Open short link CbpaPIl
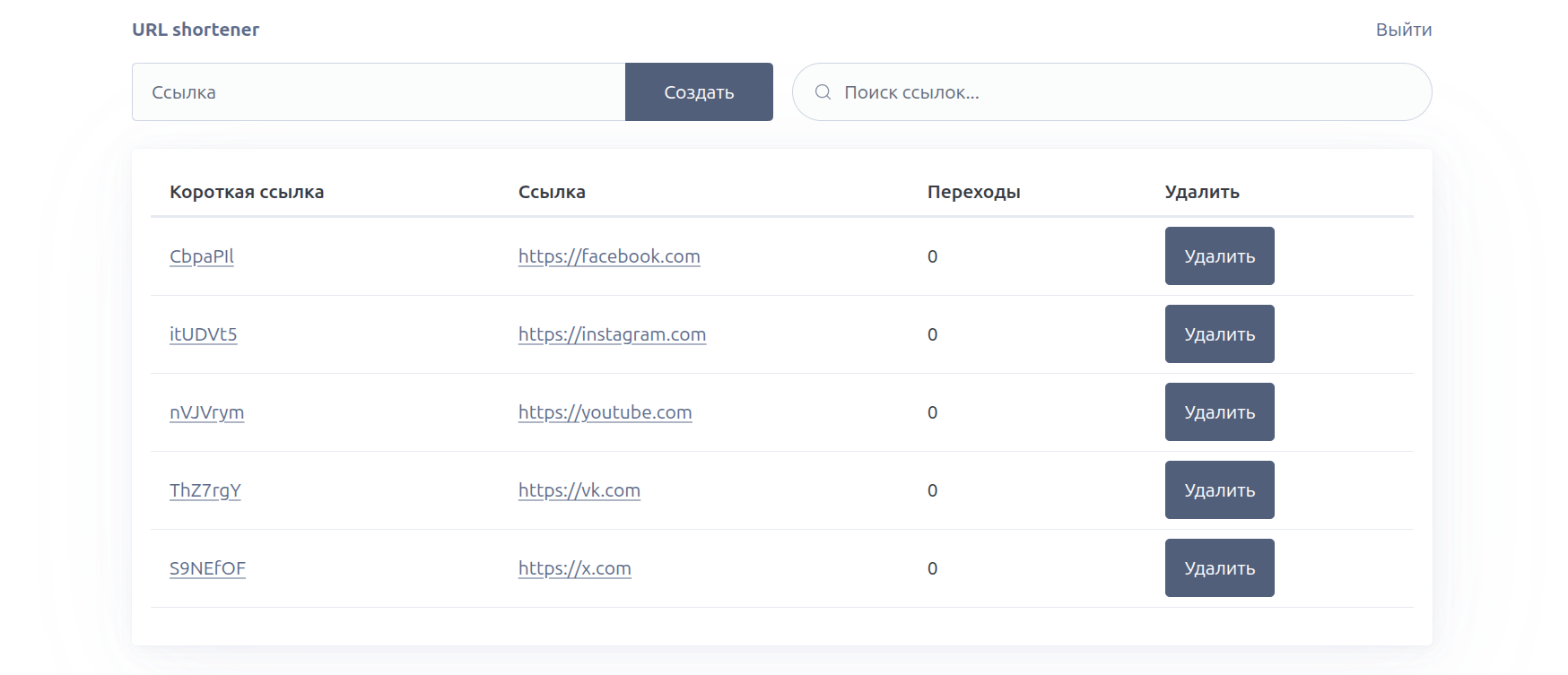 202,256
